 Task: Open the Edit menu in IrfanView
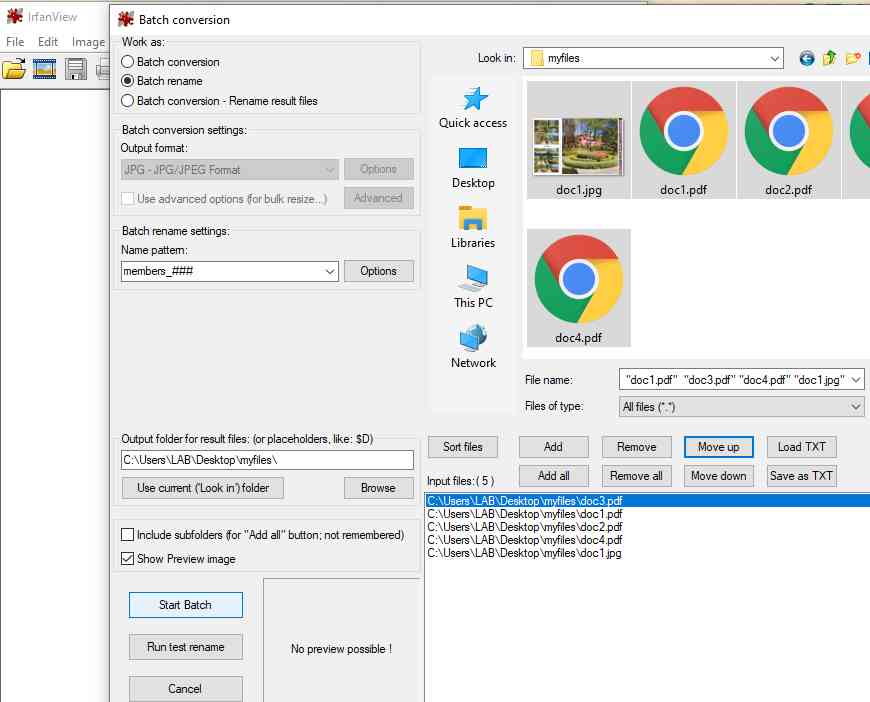pyautogui.click(x=48, y=42)
